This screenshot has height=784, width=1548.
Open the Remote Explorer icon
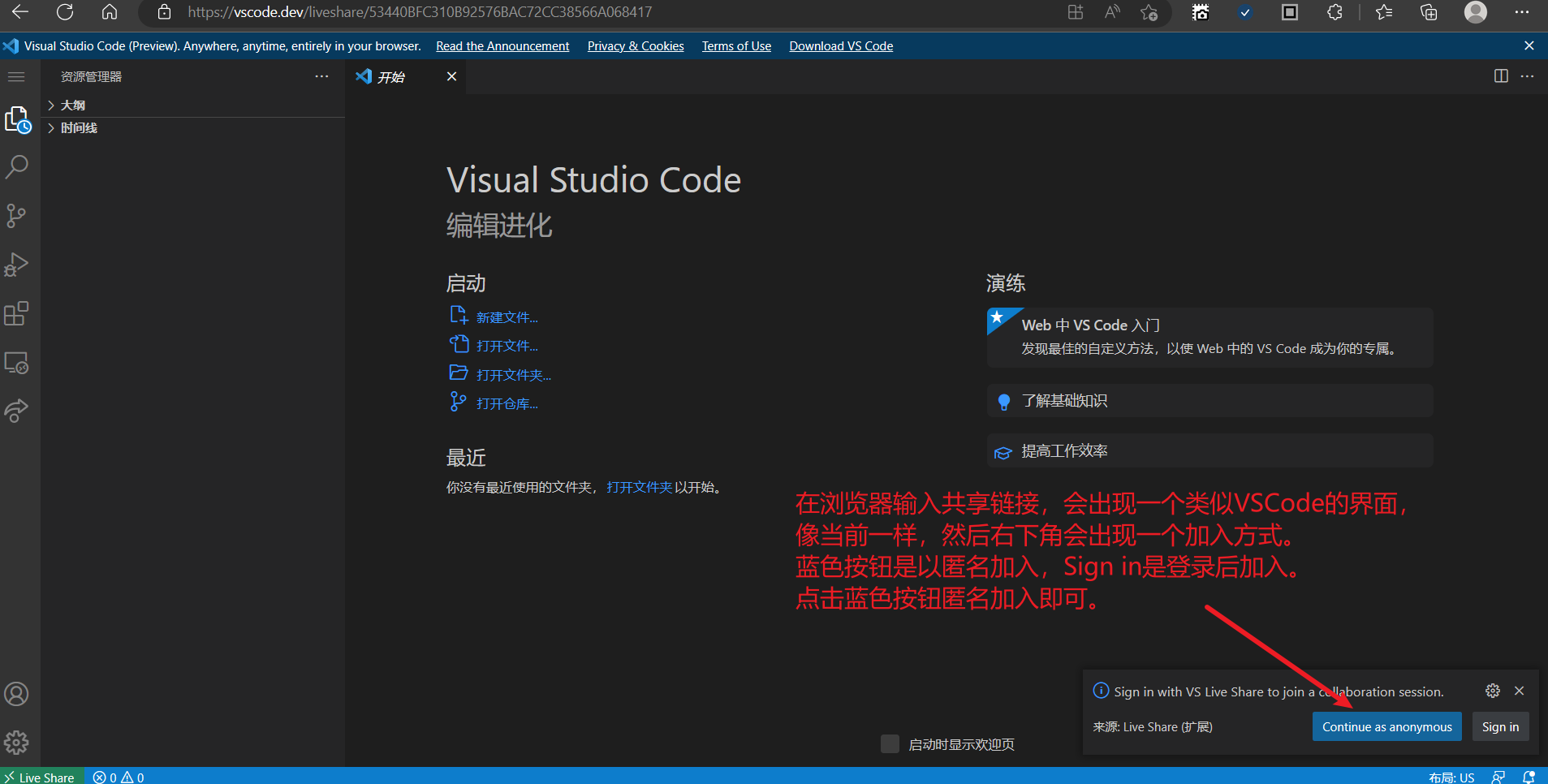17,363
